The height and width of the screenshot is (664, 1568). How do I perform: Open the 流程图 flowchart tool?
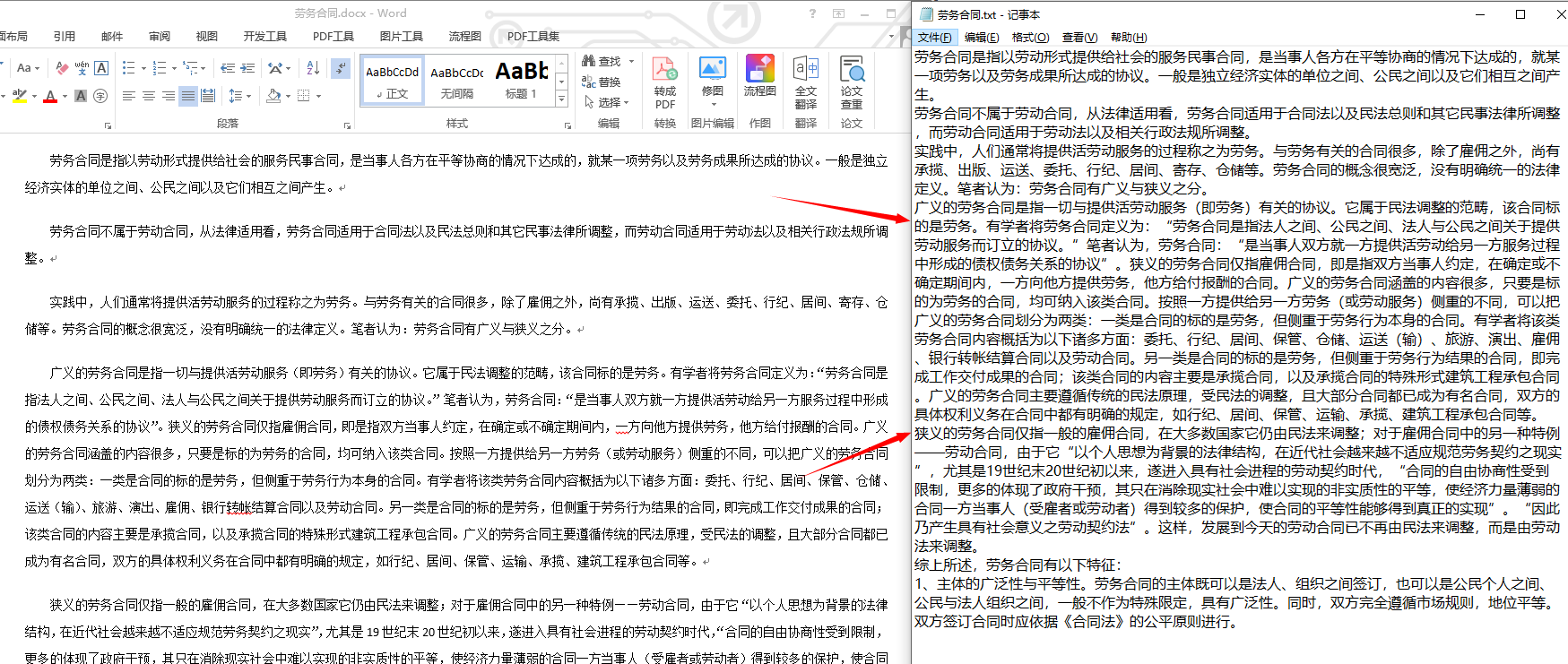coord(759,76)
